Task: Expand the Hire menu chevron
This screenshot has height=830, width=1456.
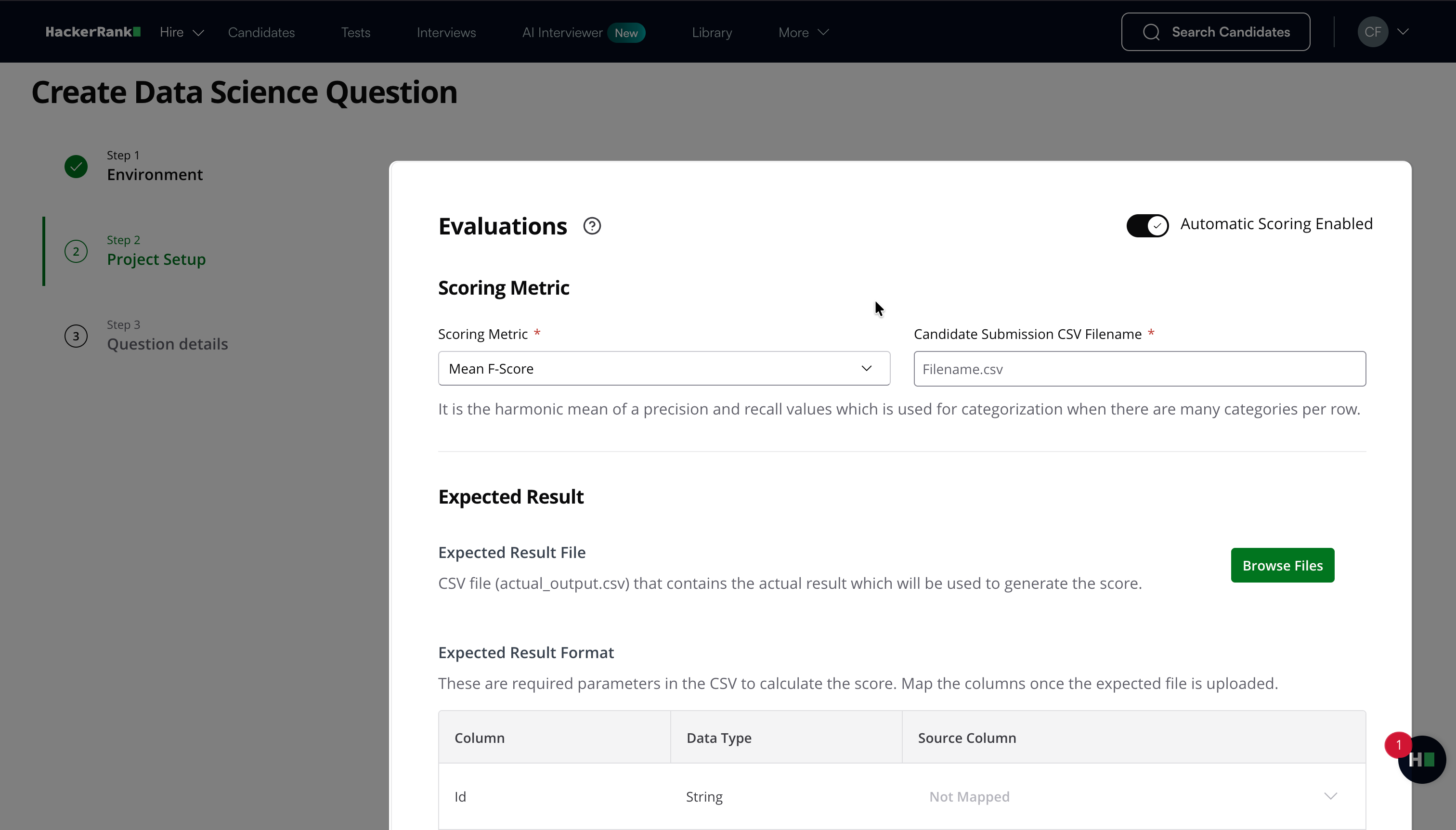Action: [198, 33]
